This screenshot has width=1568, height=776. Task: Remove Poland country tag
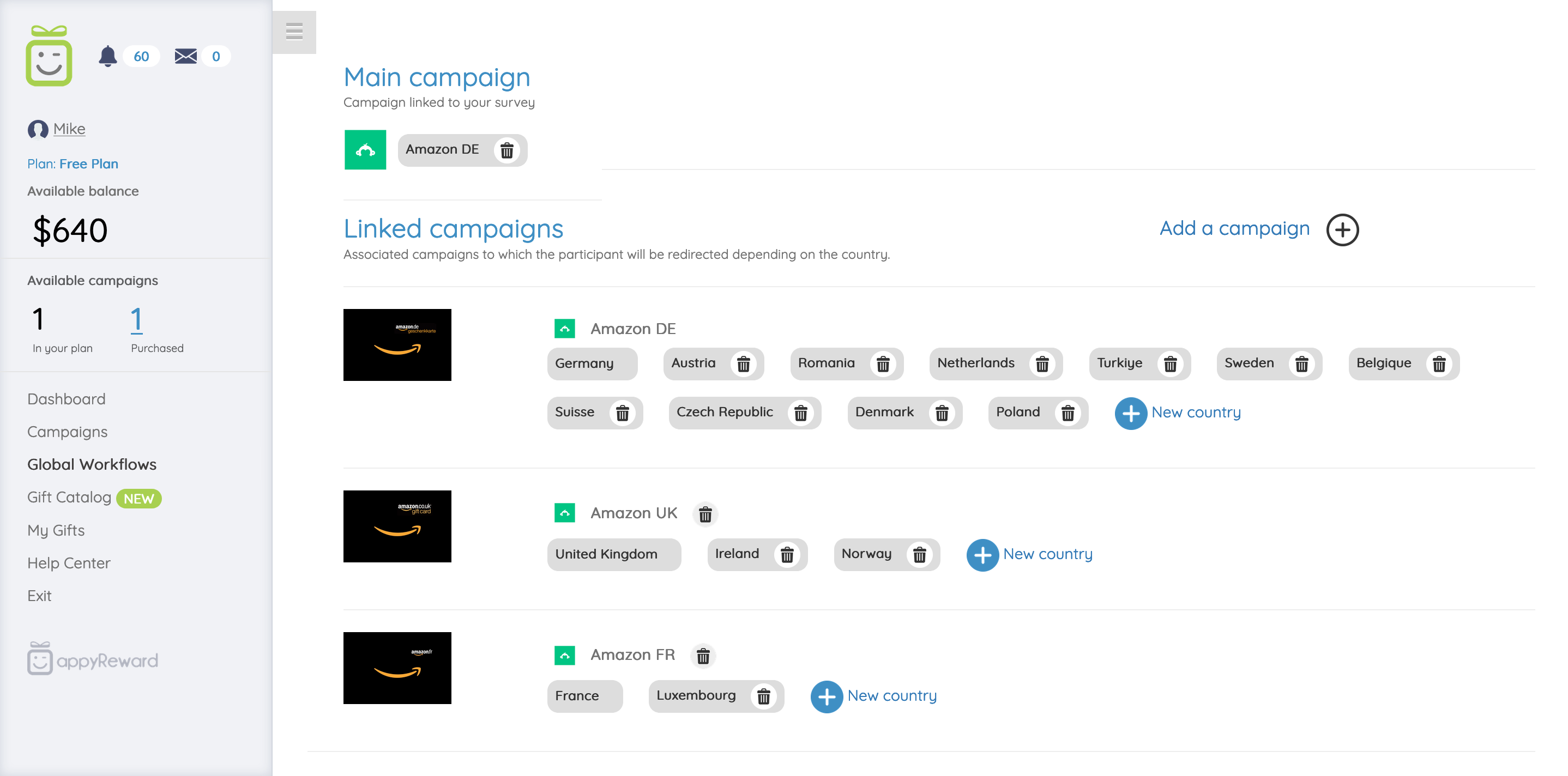(x=1068, y=413)
